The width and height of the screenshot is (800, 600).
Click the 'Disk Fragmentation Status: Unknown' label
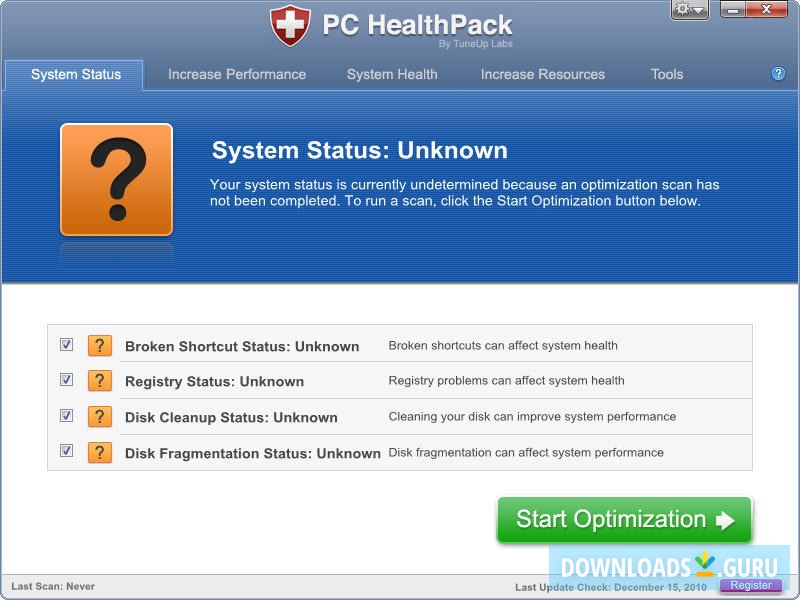point(253,453)
